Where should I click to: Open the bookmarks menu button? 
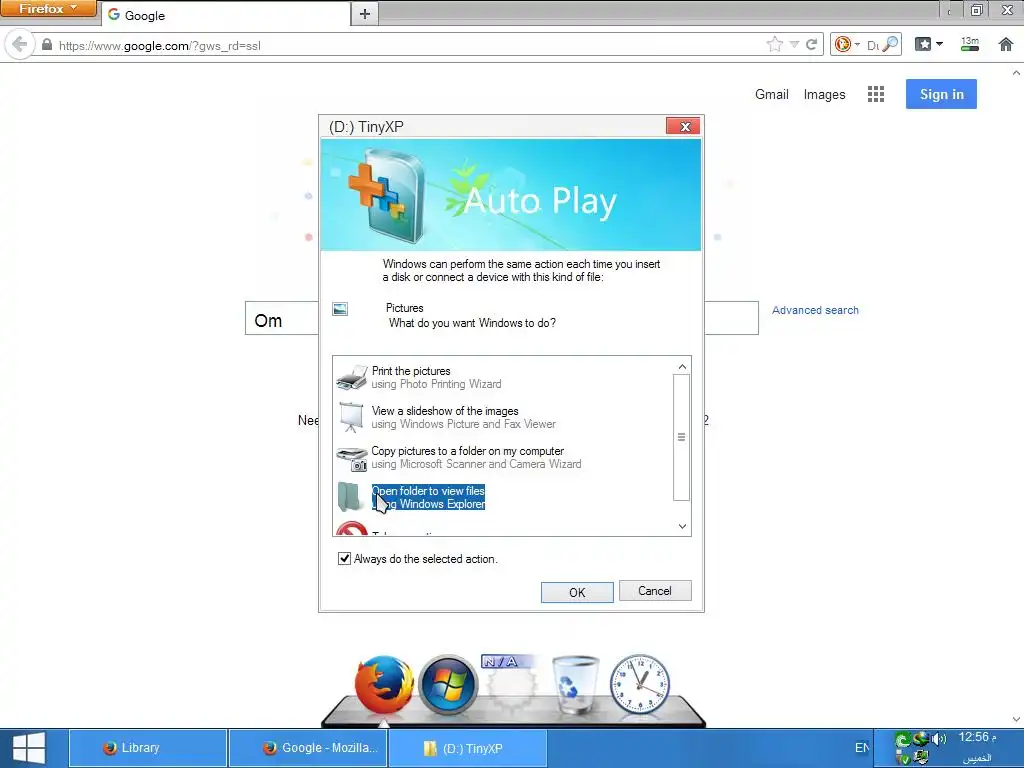(923, 44)
